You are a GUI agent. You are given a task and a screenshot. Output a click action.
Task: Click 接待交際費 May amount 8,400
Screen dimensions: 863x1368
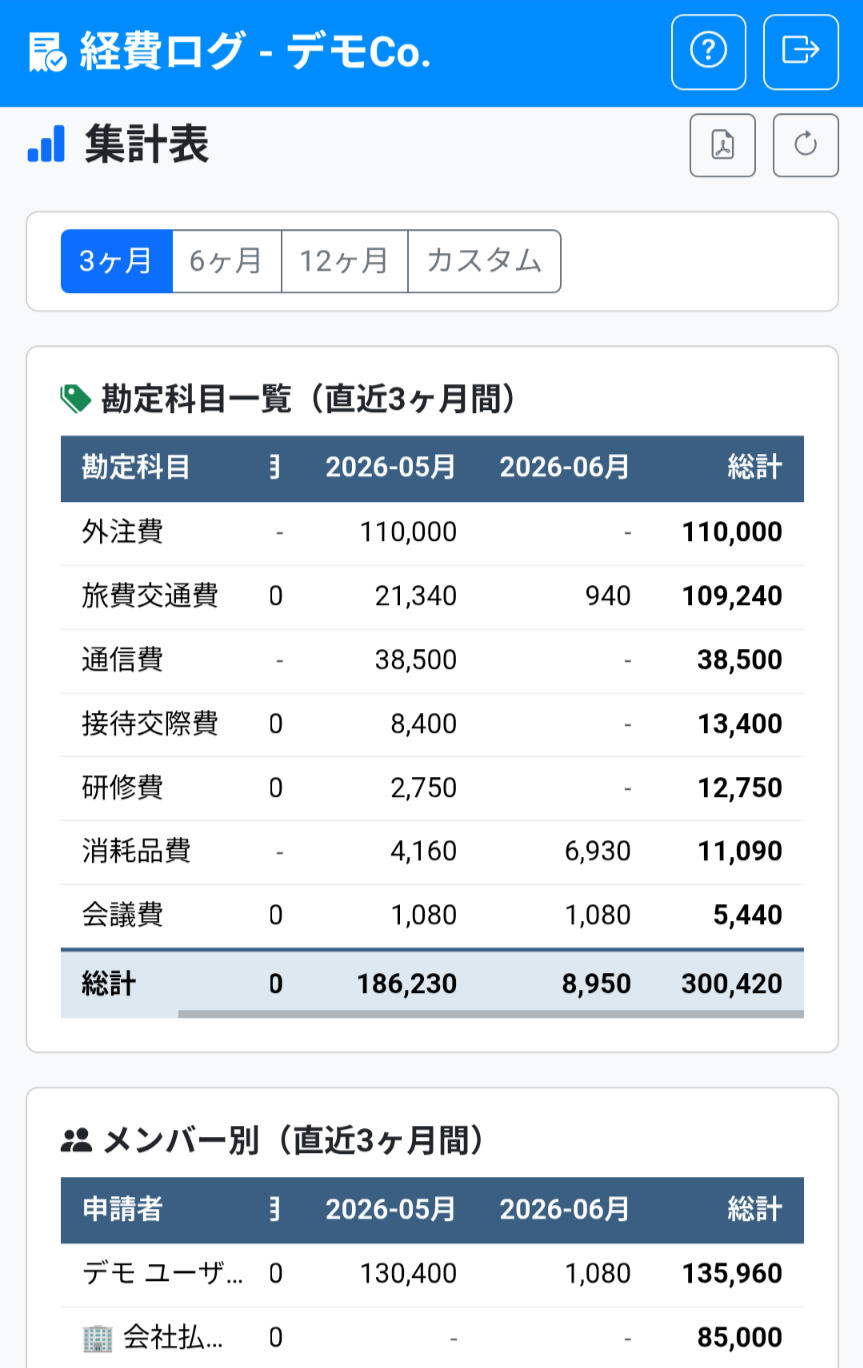pos(423,724)
